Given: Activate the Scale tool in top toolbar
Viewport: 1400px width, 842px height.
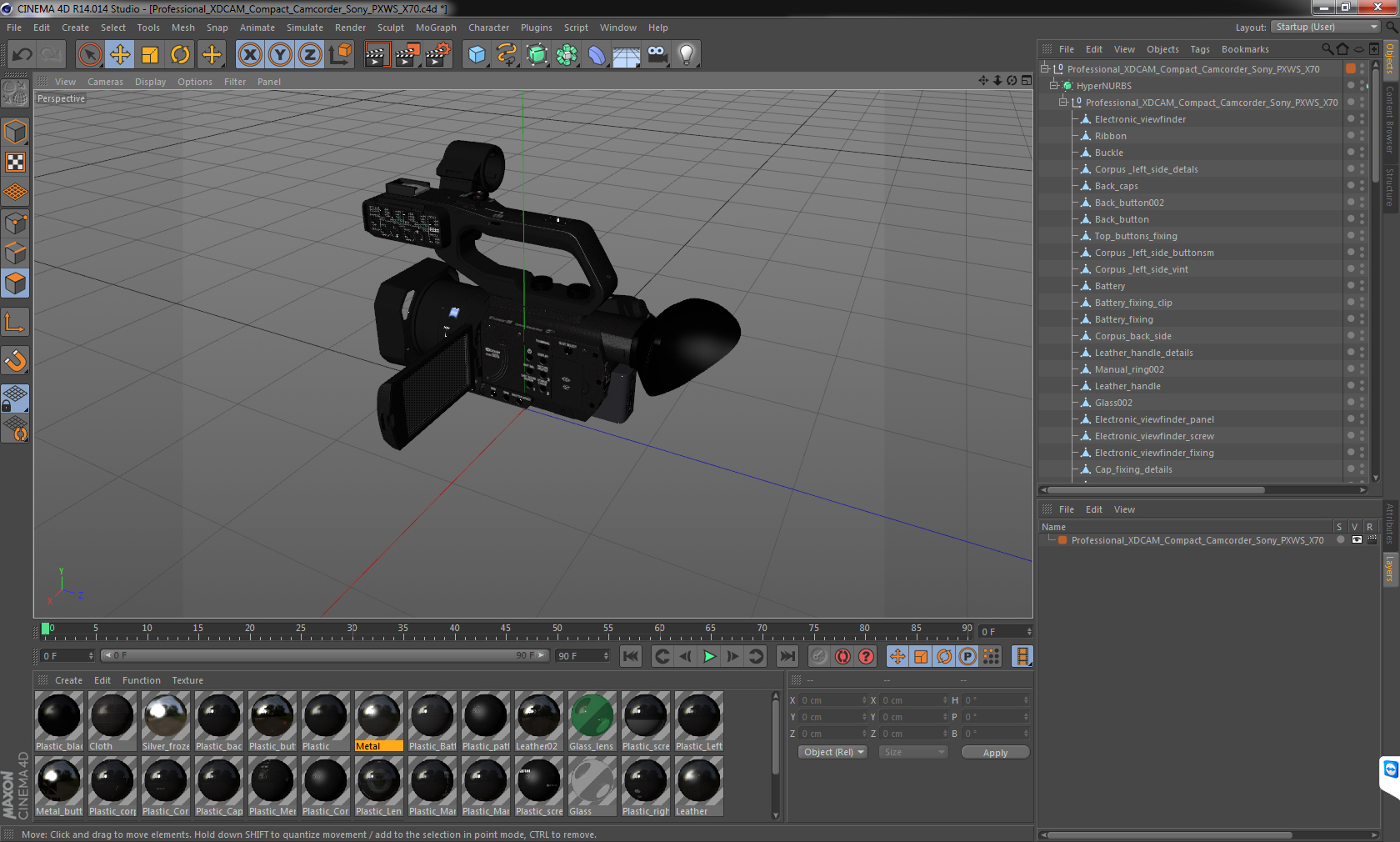Looking at the screenshot, I should tap(150, 55).
